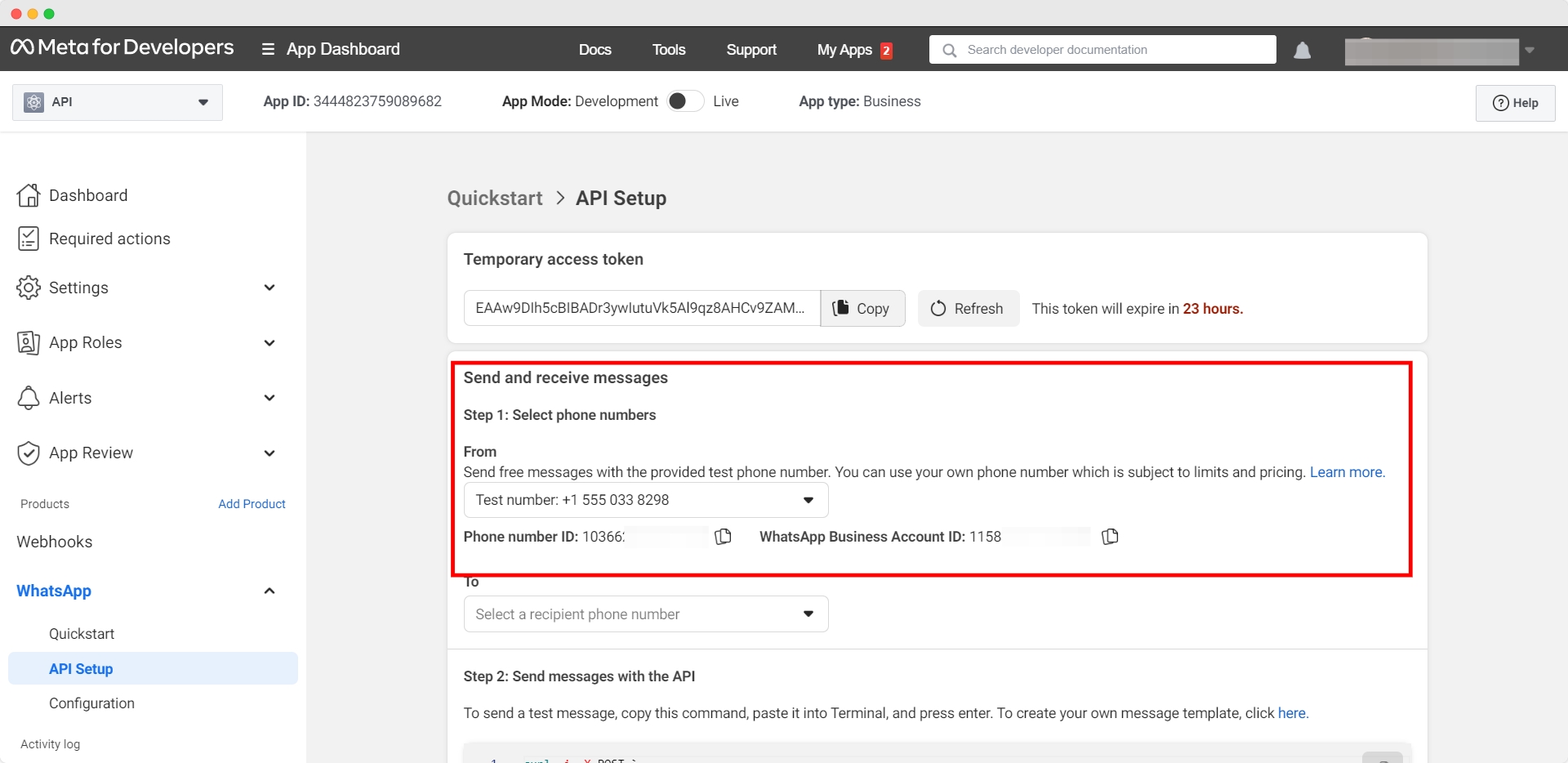The width and height of the screenshot is (1568, 763).
Task: Open the Tools menu
Action: click(x=669, y=50)
